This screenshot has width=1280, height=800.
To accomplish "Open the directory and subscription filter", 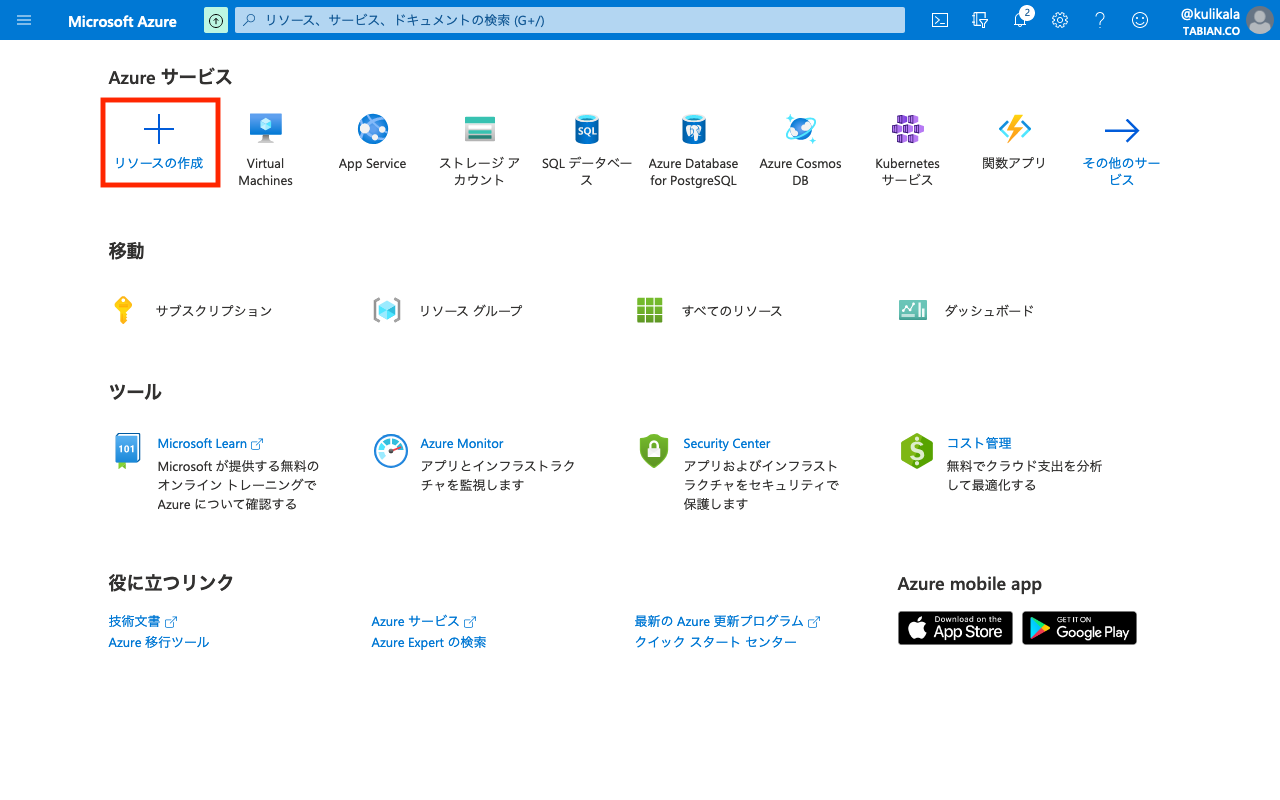I will (980, 20).
